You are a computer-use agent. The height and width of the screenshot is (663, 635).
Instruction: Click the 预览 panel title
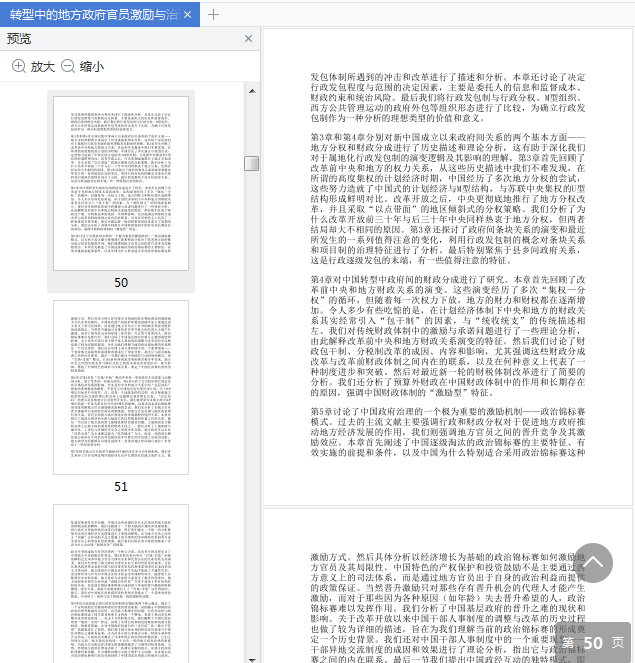click(x=19, y=38)
